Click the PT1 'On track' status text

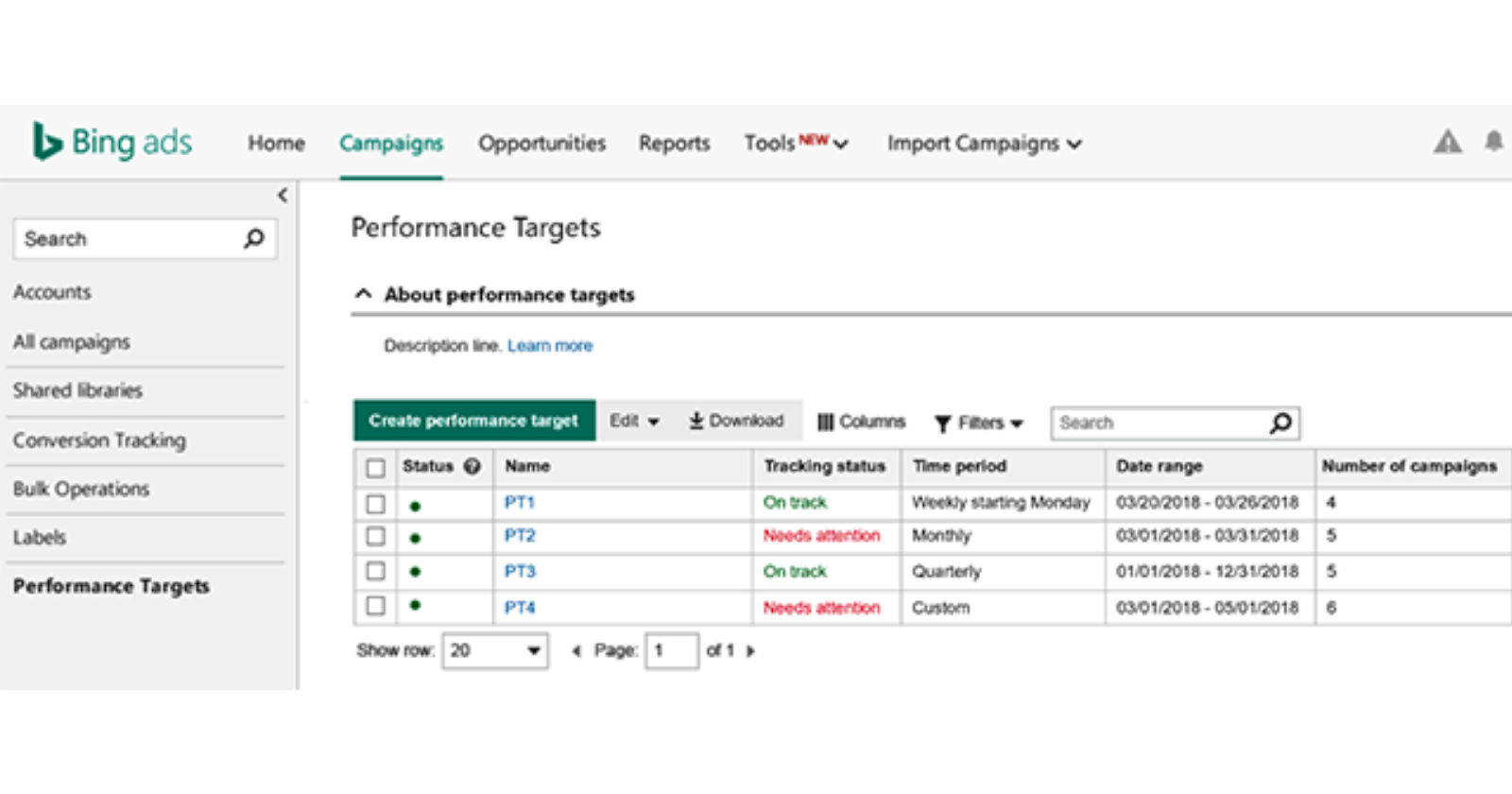pos(795,502)
